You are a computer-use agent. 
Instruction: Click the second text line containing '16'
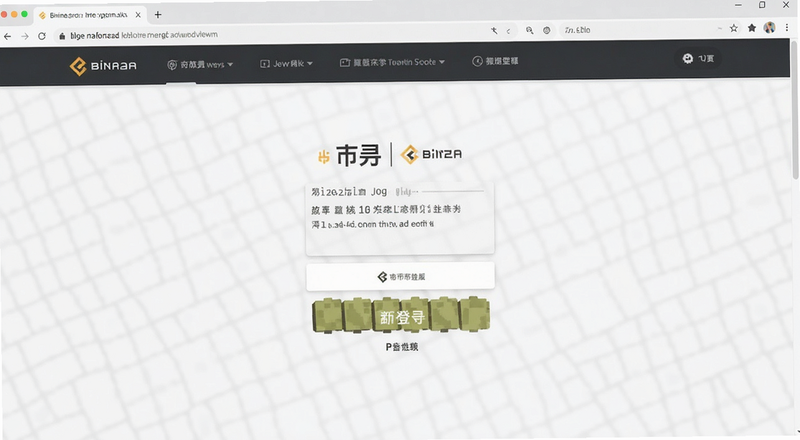[386, 209]
